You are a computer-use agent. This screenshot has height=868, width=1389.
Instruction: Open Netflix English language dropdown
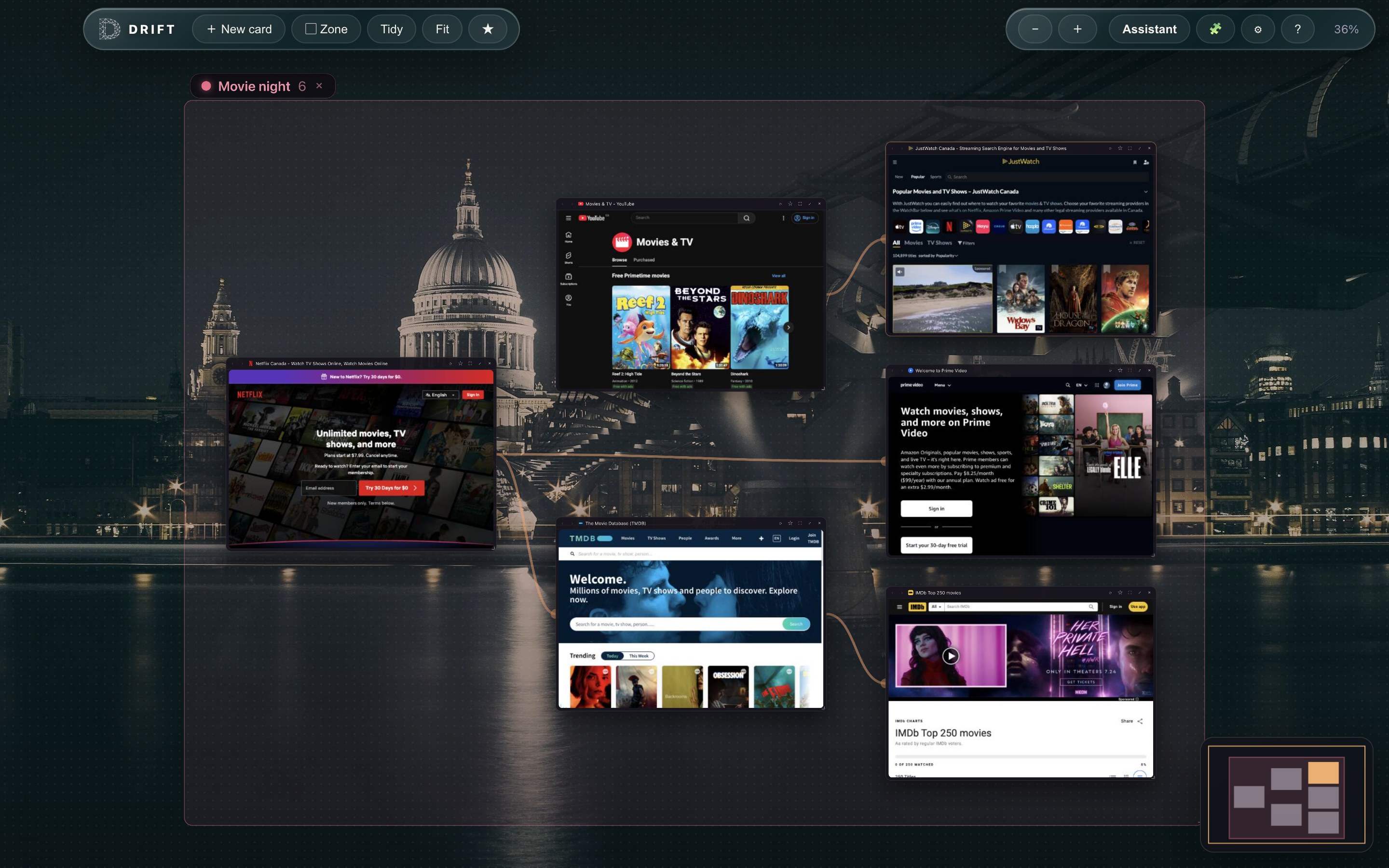click(x=440, y=395)
